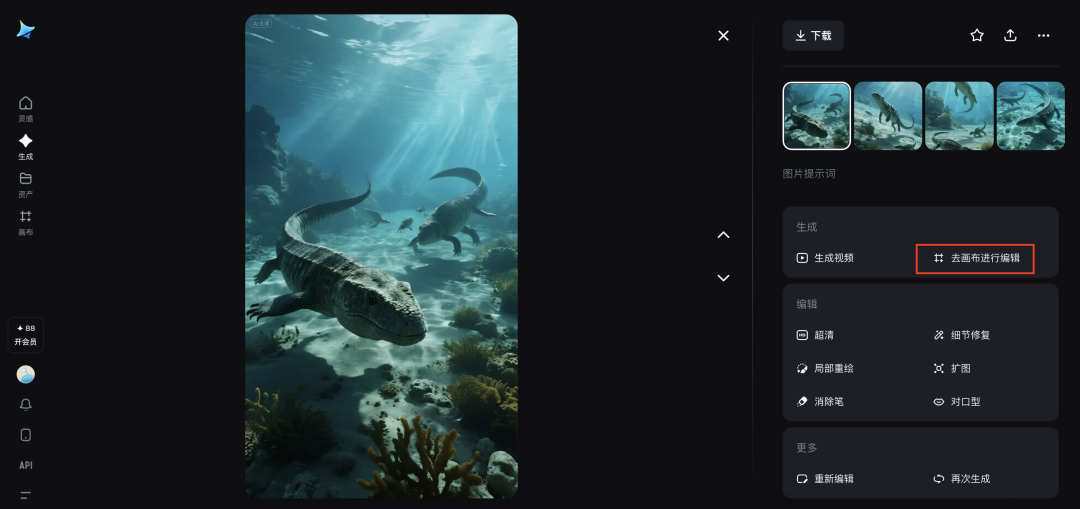Click the share upload icon
This screenshot has width=1080, height=509.
click(1010, 35)
